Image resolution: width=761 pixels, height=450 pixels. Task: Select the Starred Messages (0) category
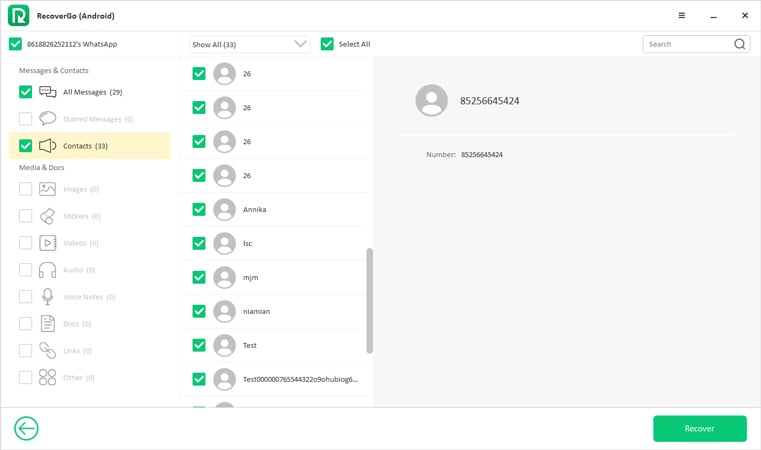(90, 118)
